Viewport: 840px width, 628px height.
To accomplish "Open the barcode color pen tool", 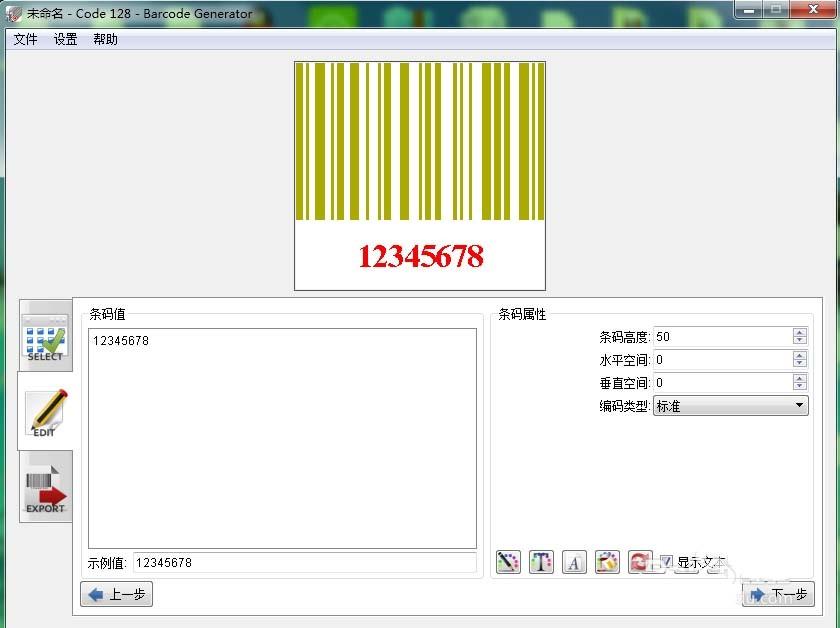I will click(508, 562).
